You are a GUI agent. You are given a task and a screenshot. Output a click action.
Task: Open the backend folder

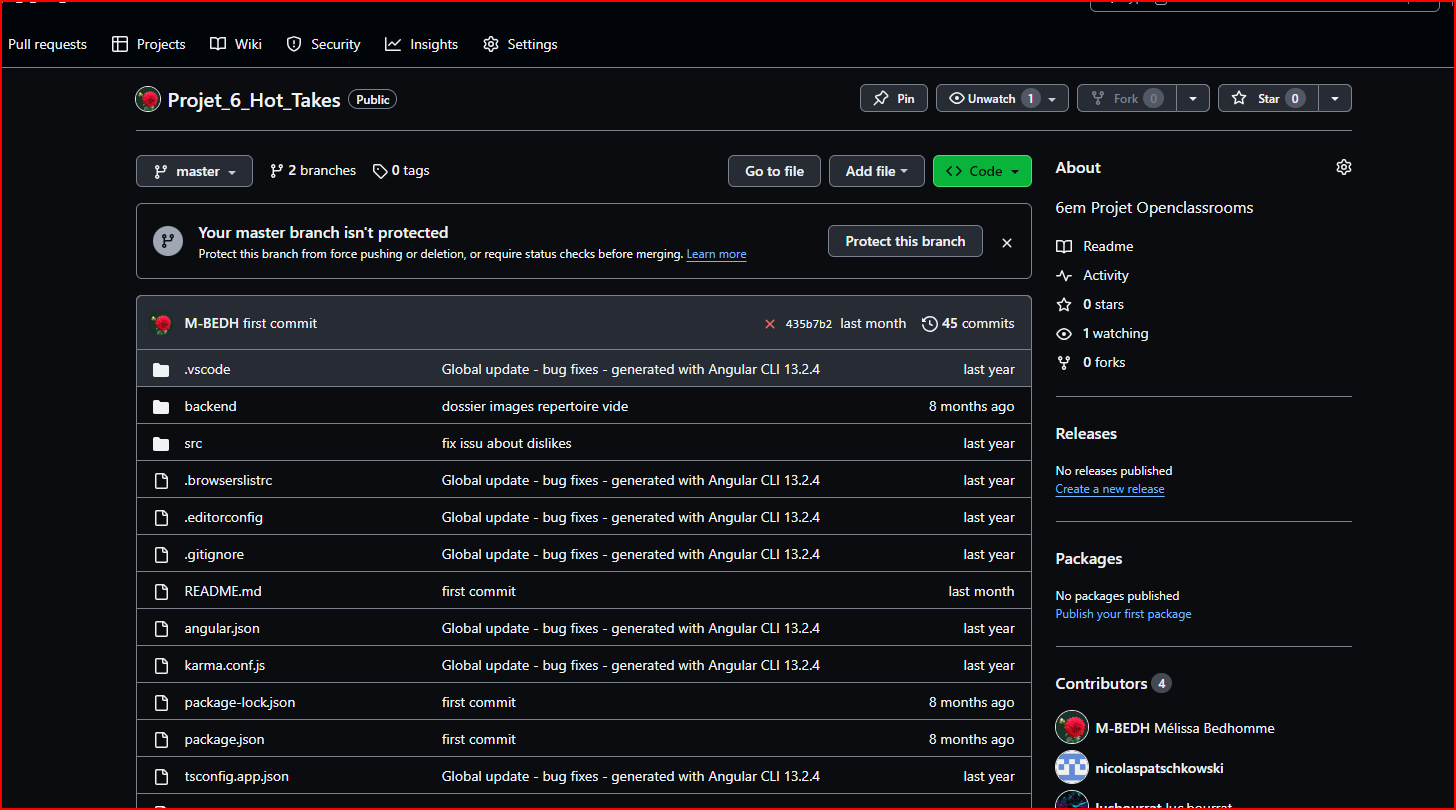[x=210, y=406]
